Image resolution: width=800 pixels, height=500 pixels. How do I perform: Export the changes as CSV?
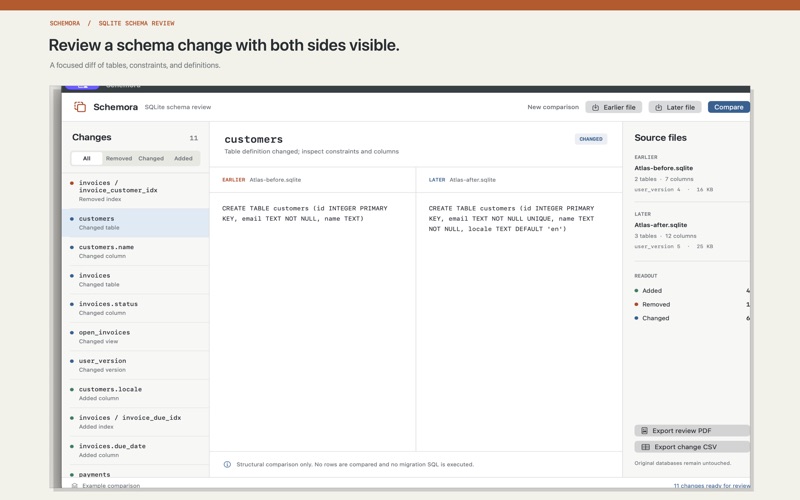692,447
